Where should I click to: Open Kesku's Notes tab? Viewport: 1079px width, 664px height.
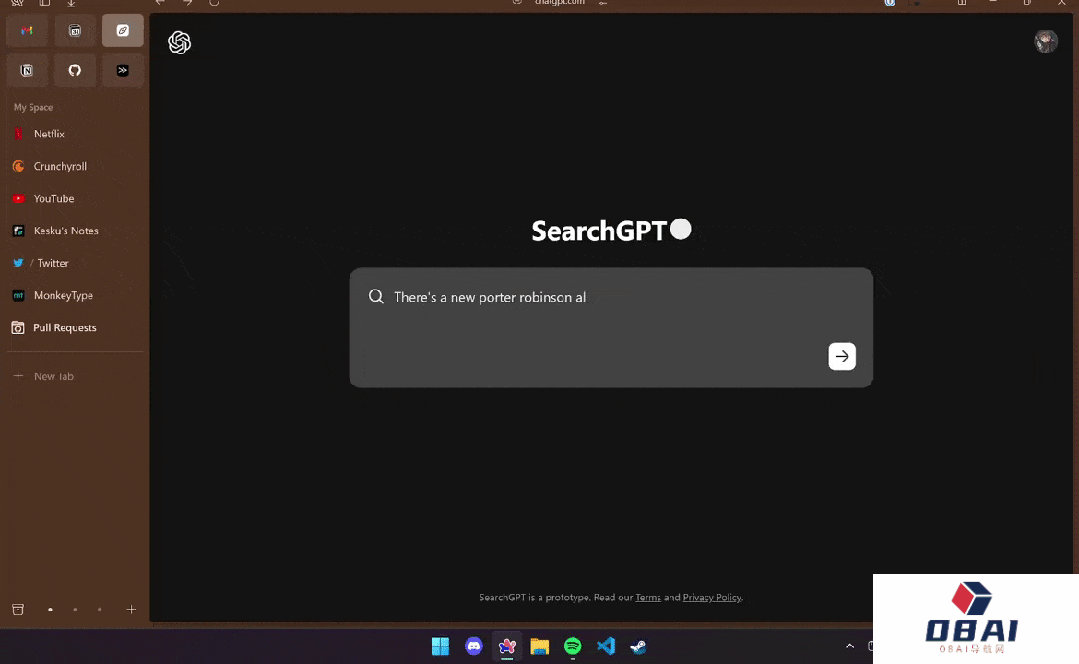66,231
